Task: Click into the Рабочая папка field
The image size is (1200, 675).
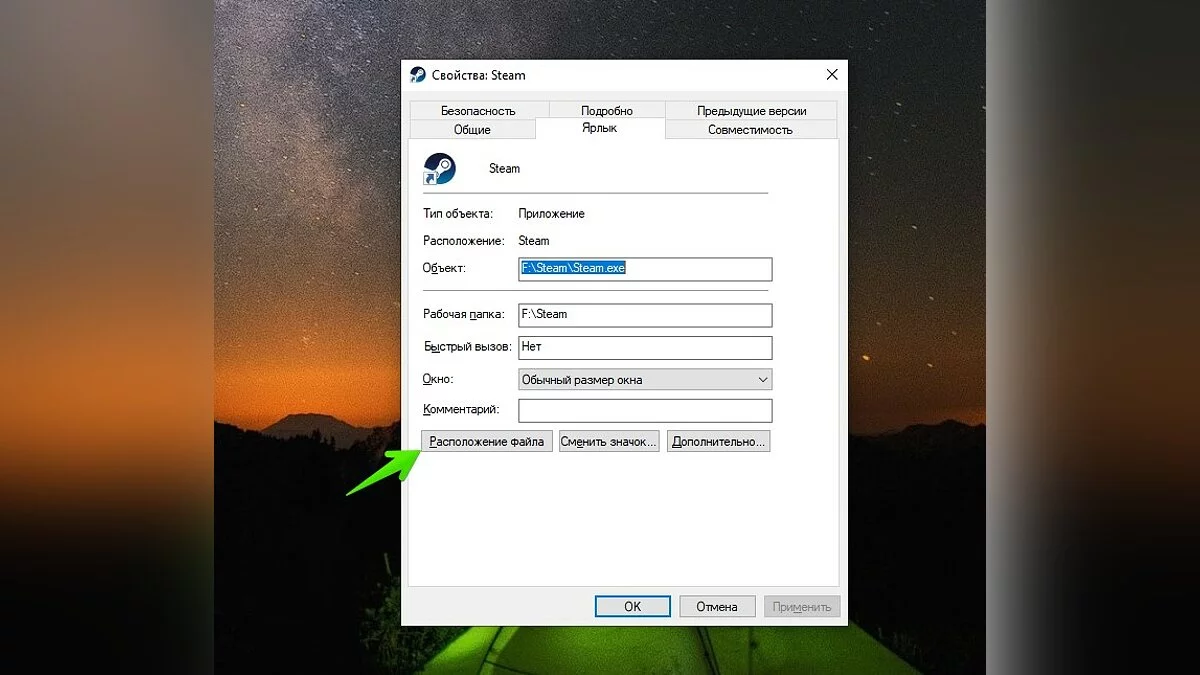Action: click(645, 315)
